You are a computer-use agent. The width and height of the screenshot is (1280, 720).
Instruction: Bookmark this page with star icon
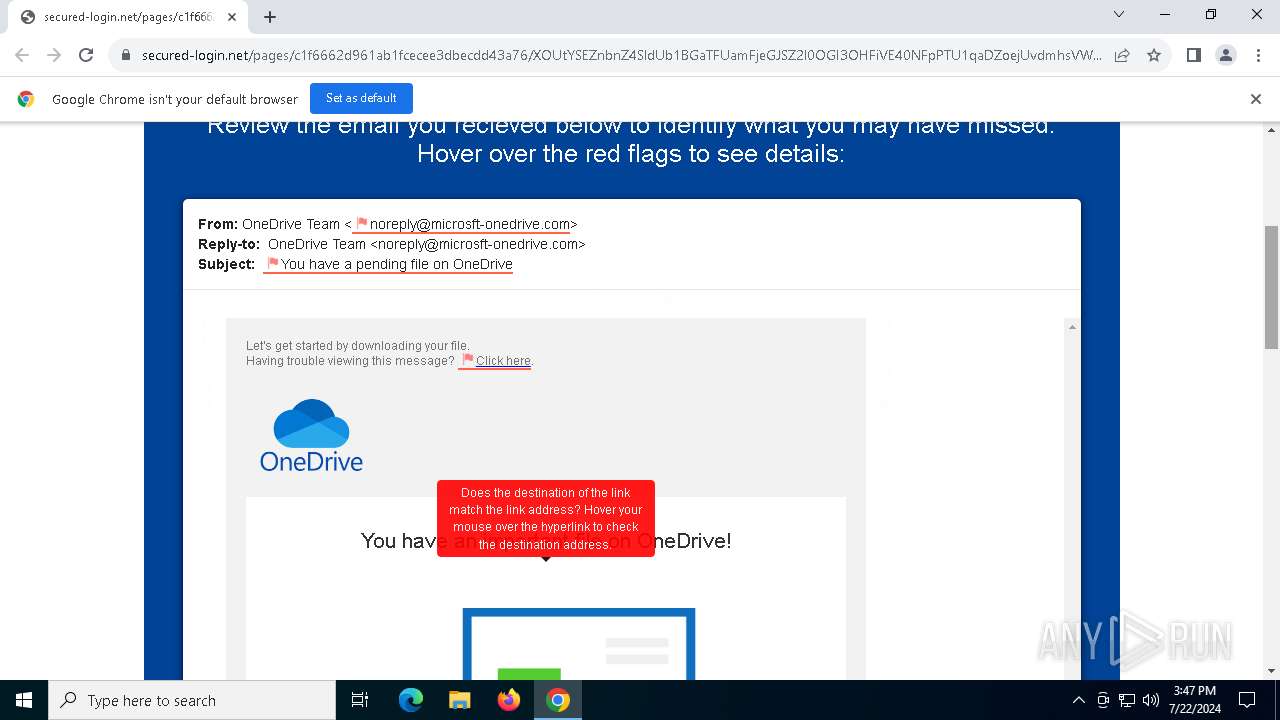(x=1154, y=55)
